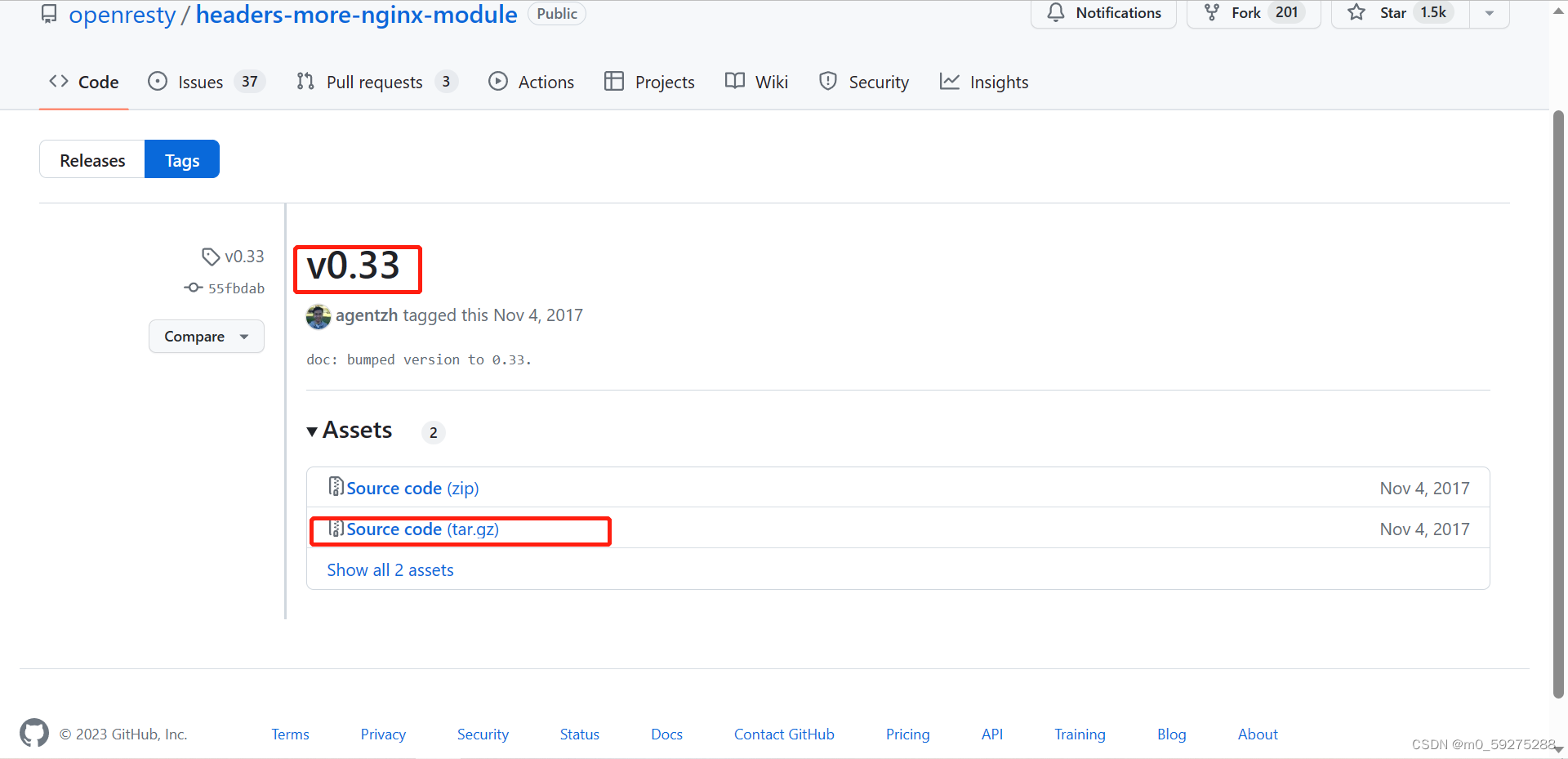Image resolution: width=1568 pixels, height=759 pixels.
Task: Open the Issues tab
Action: [207, 82]
